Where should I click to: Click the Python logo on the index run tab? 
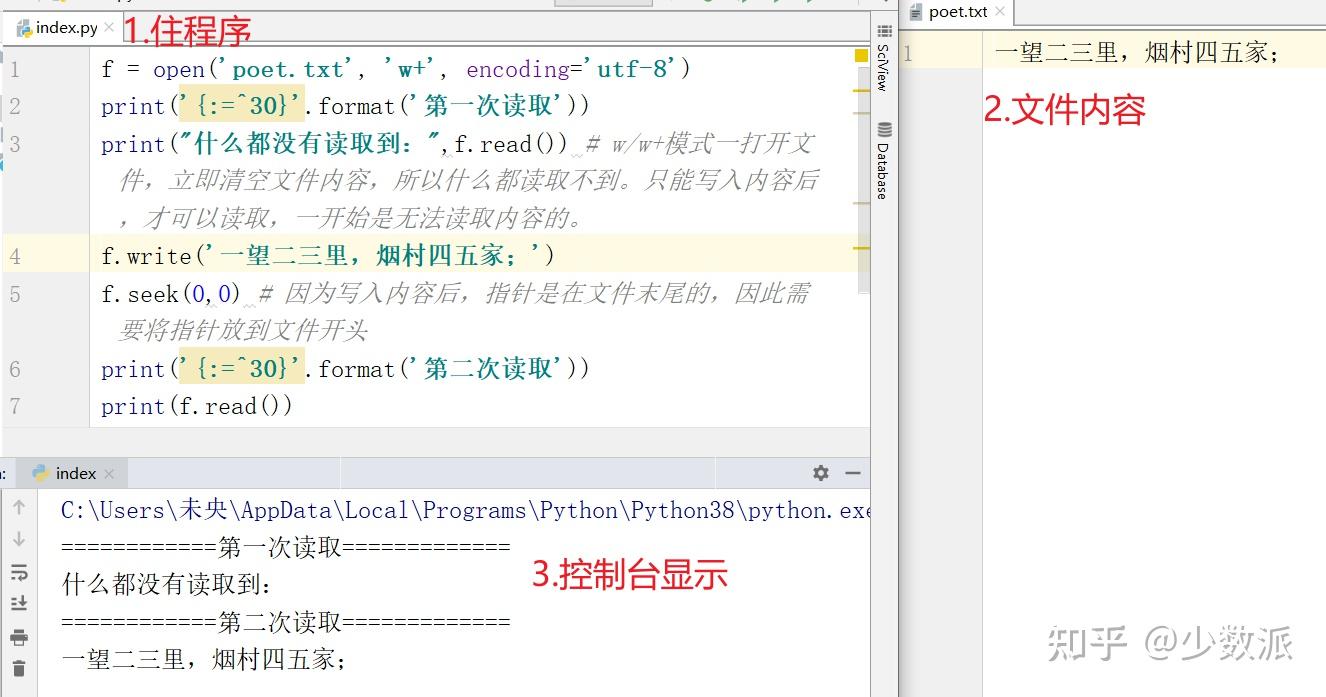(40, 473)
